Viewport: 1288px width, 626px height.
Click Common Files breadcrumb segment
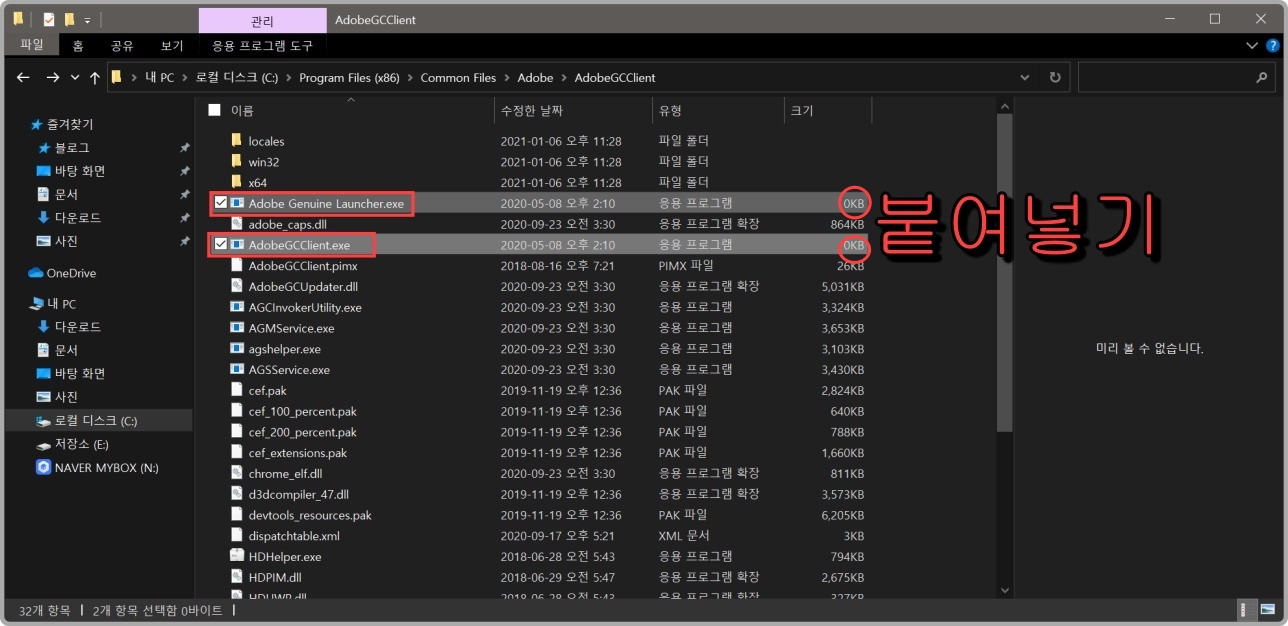(458, 77)
